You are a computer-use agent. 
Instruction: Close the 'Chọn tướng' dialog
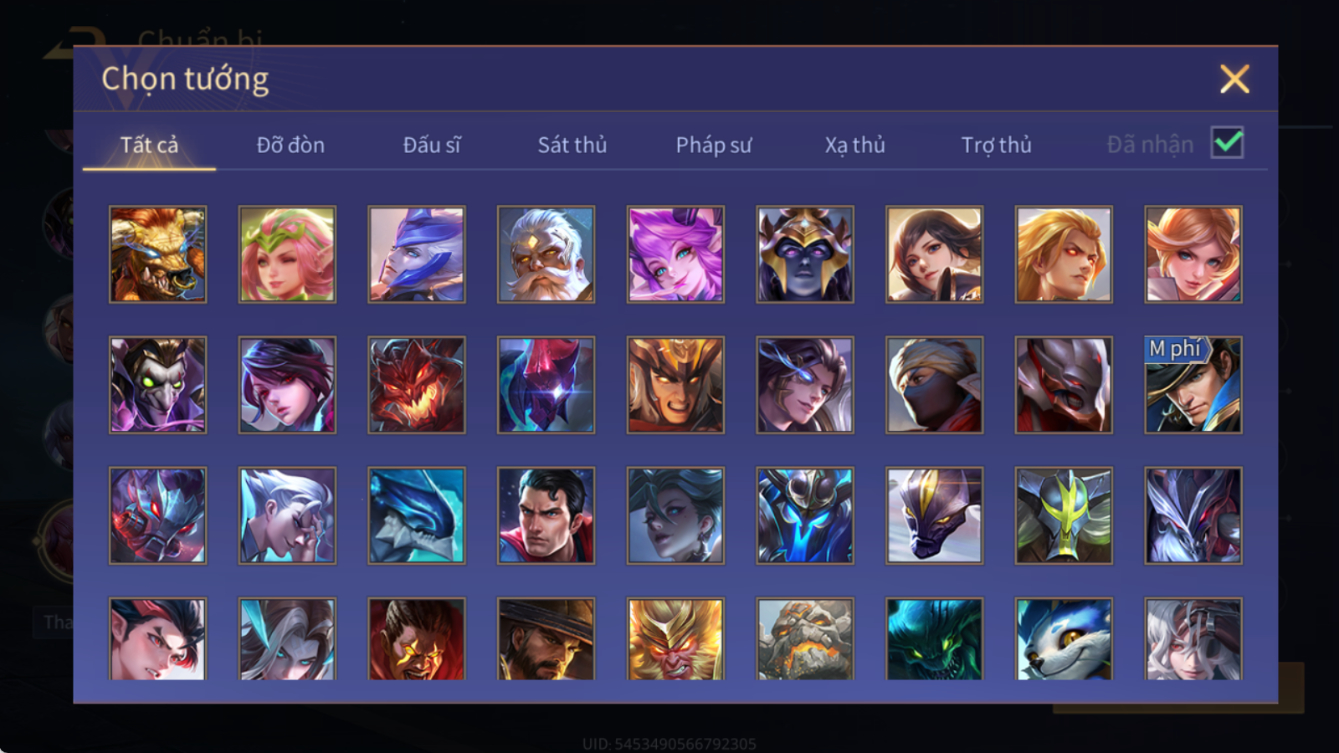pyautogui.click(x=1235, y=79)
